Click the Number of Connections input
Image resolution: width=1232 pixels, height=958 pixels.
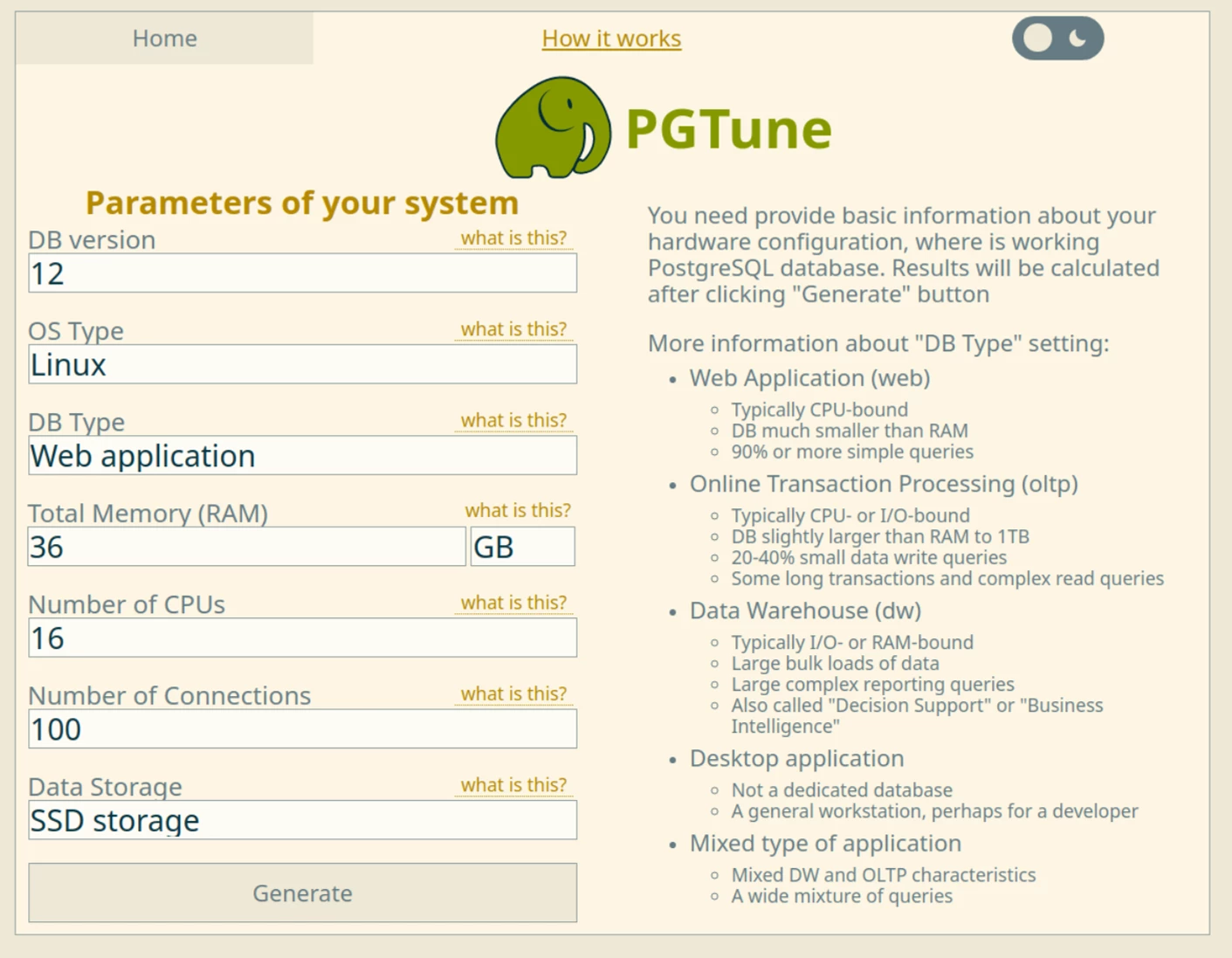[x=302, y=729]
